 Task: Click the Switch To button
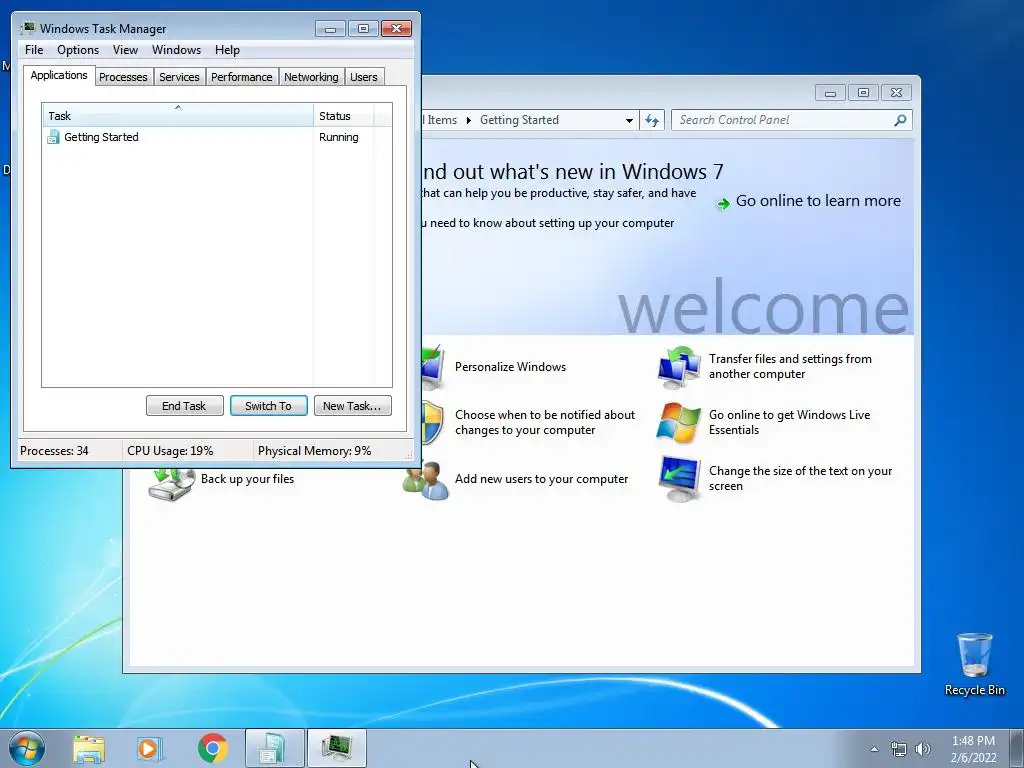268,406
